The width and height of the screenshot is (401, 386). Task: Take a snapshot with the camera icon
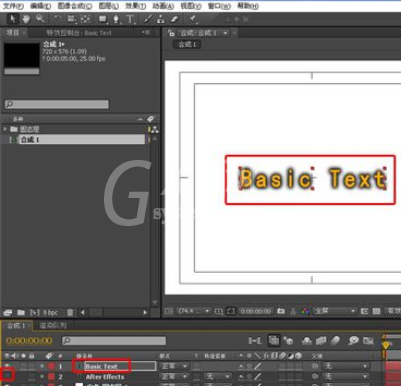pyautogui.click(x=281, y=311)
